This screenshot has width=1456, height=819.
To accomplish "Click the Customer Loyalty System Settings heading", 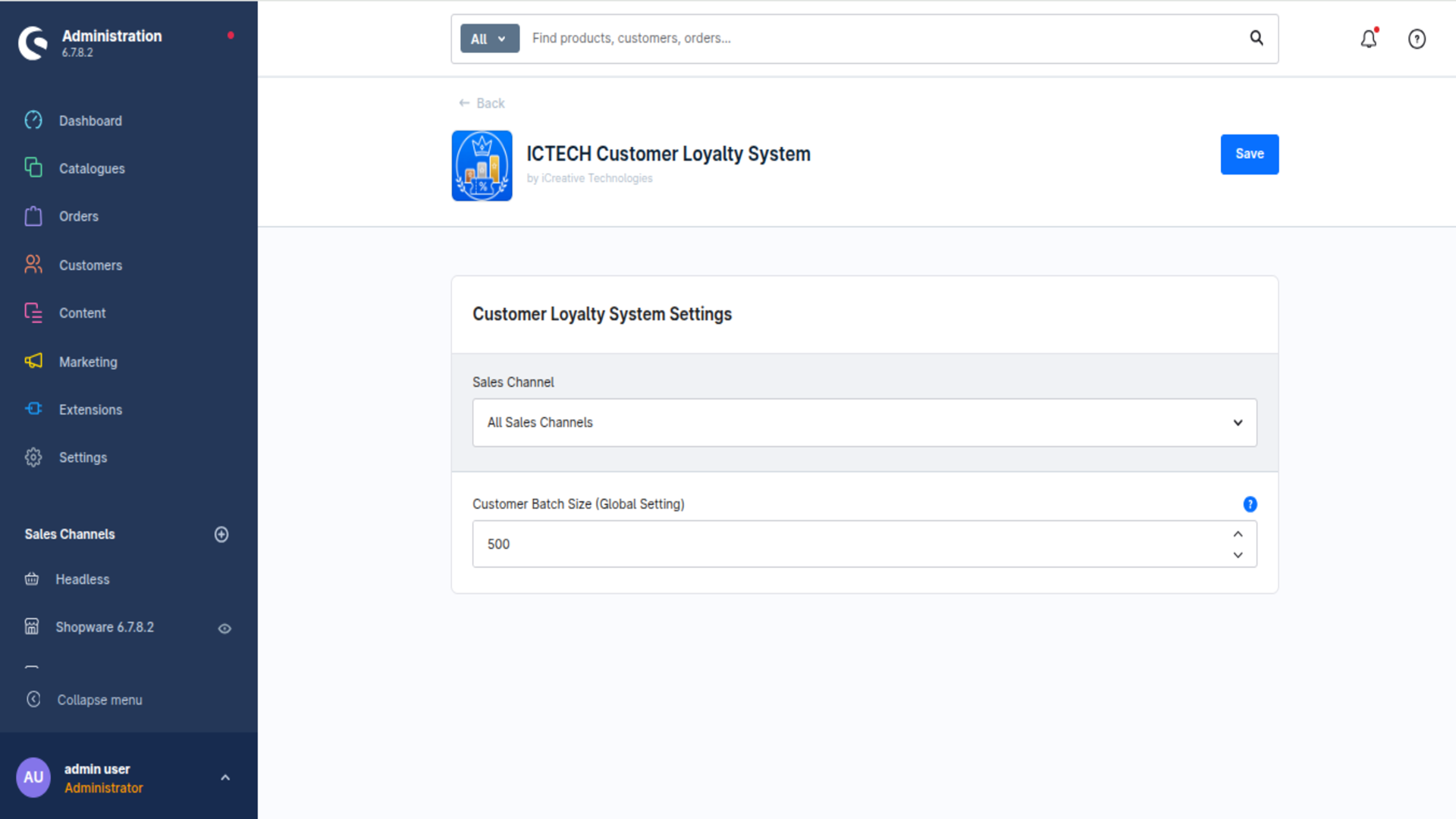I will 601,314.
